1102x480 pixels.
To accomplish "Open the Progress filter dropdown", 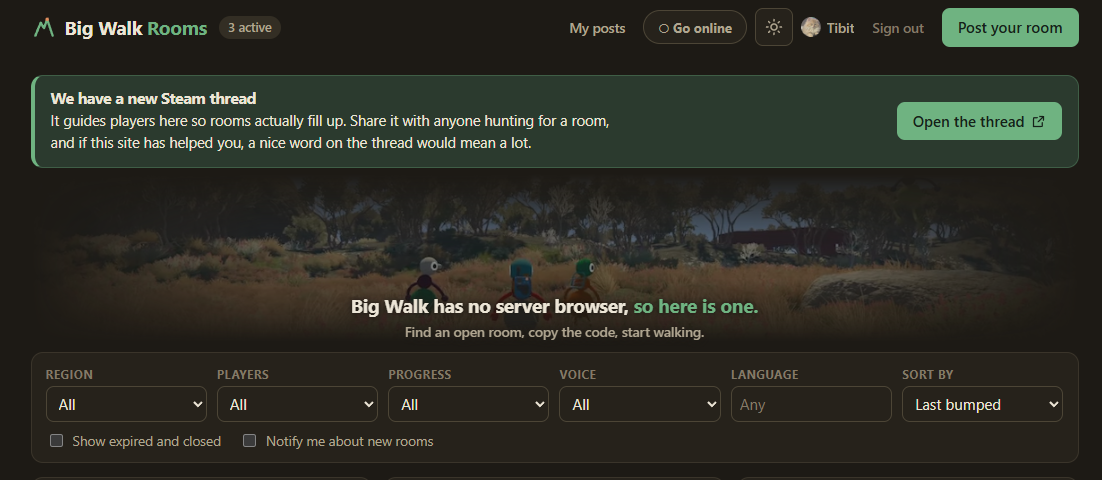I will [x=468, y=404].
